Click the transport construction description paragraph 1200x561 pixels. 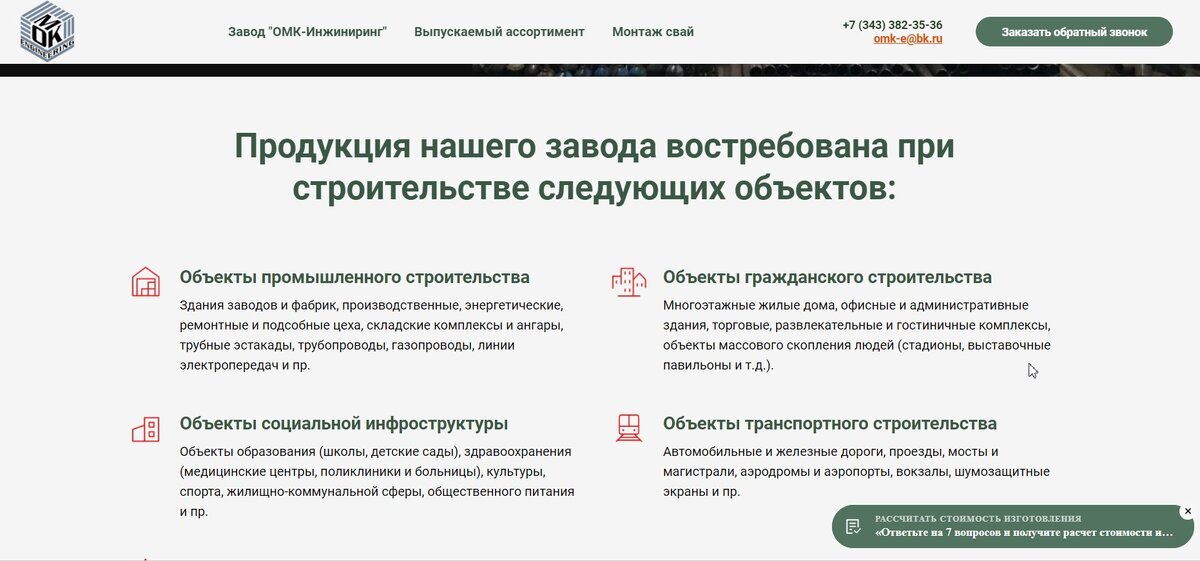pos(856,472)
